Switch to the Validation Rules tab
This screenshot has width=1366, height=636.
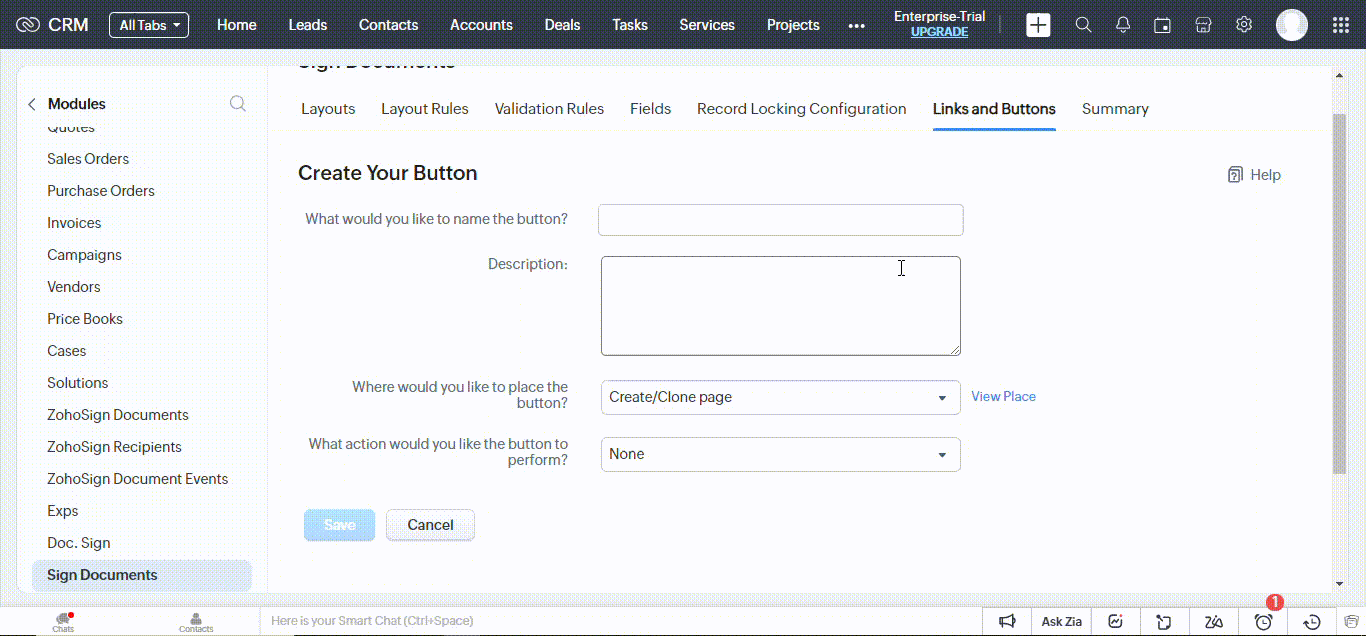(x=549, y=108)
